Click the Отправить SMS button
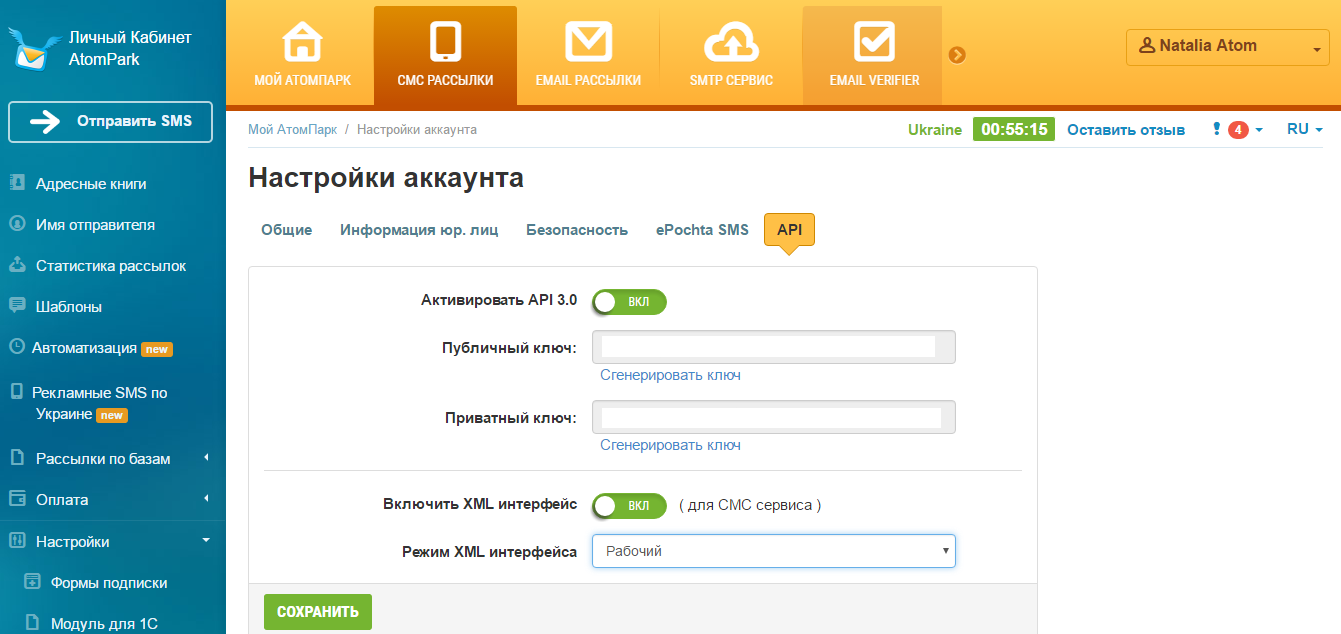1341x634 pixels. 111,122
